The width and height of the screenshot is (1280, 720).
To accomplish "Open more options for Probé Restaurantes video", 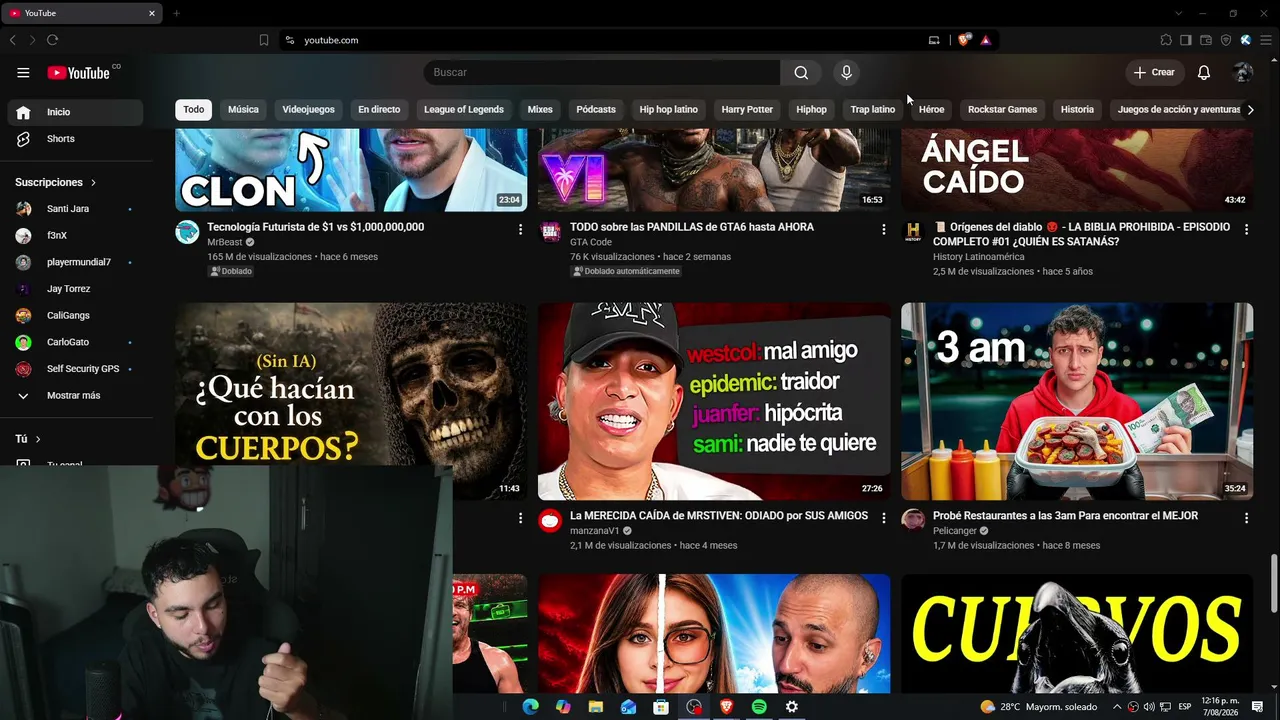I will (x=1246, y=518).
